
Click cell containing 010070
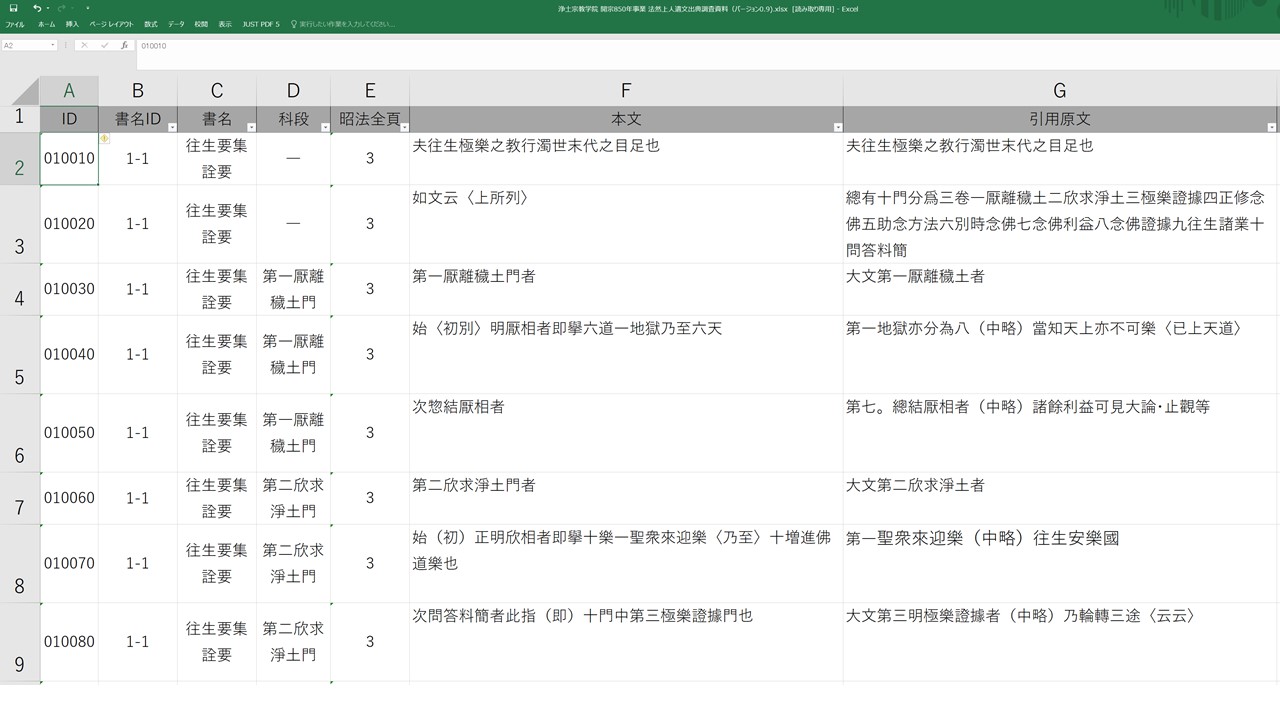(69, 564)
